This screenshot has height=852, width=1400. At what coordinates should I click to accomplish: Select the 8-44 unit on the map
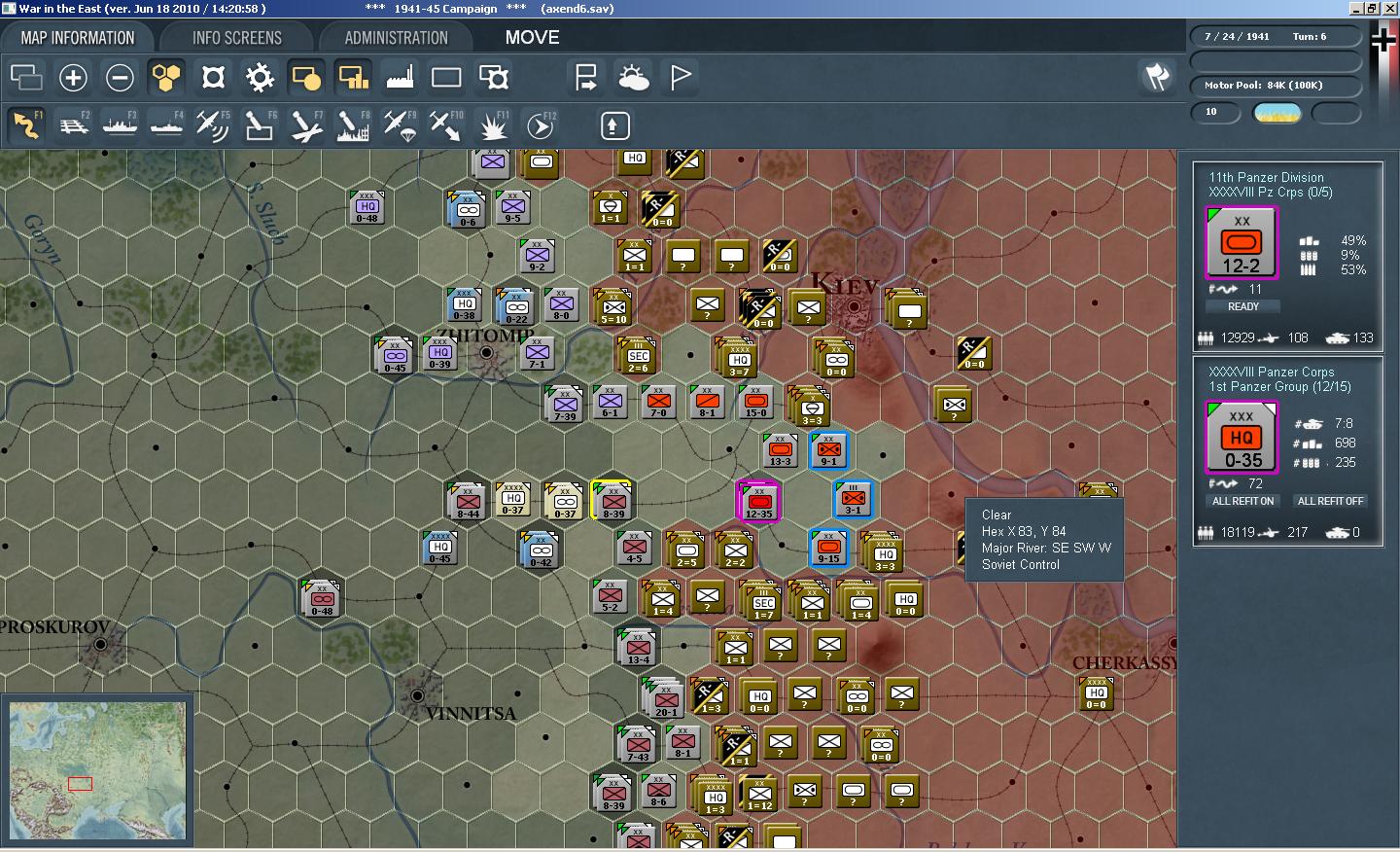click(x=468, y=501)
